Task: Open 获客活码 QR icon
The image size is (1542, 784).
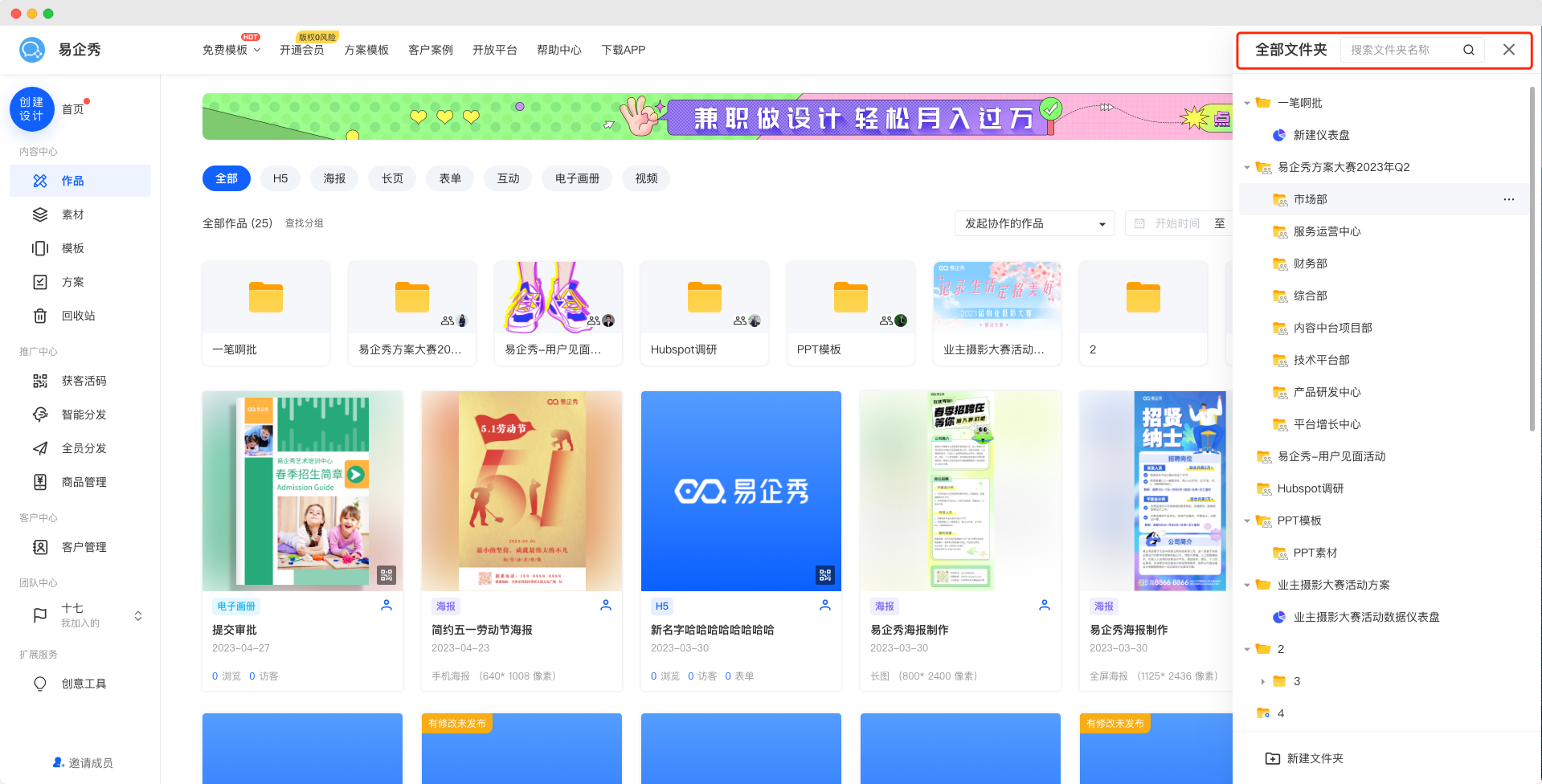Action: pos(40,381)
